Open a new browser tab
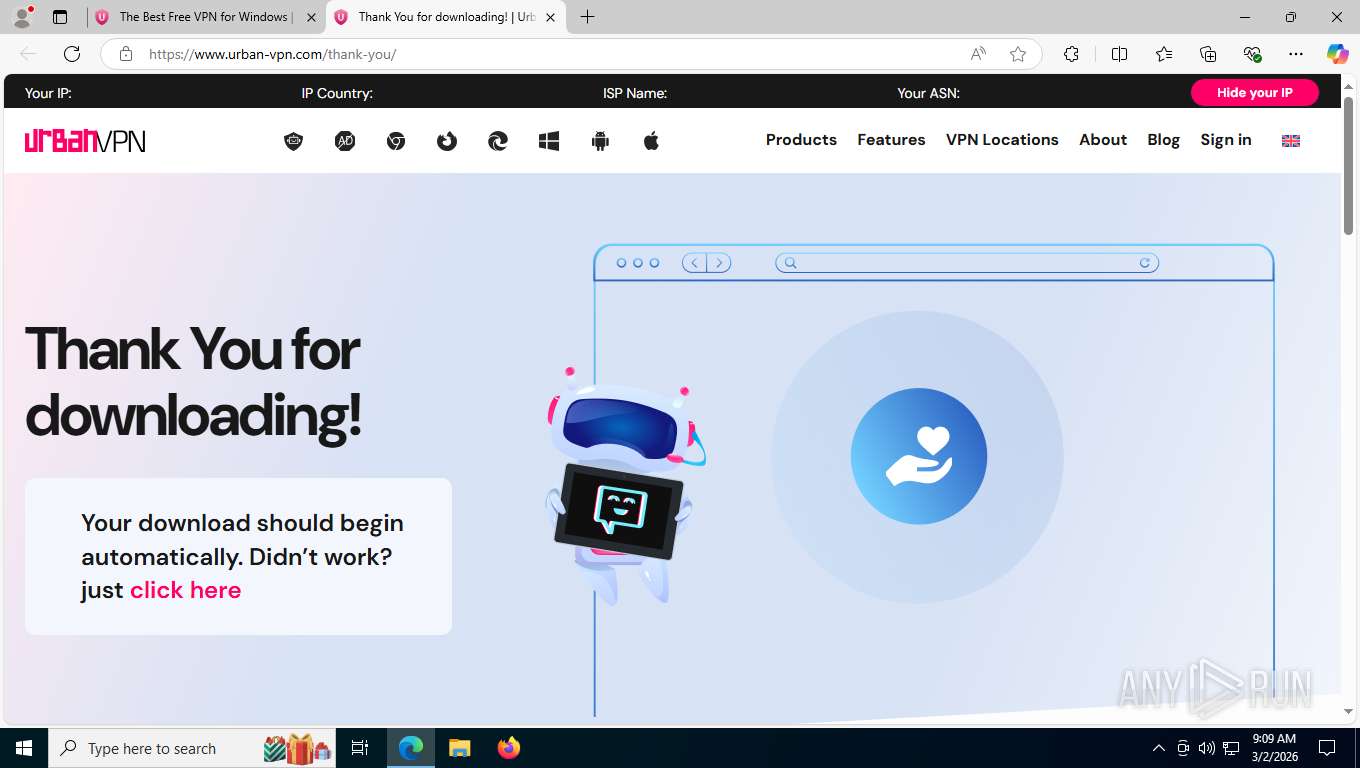This screenshot has height=768, width=1360. pos(588,17)
